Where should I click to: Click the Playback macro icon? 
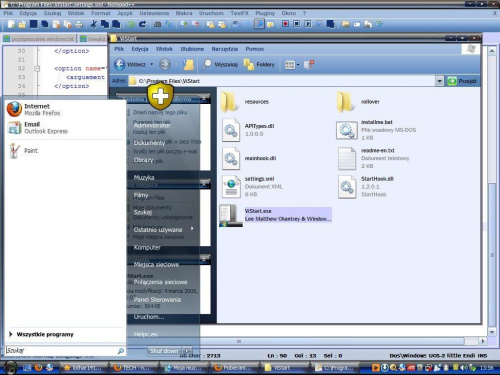308,24
